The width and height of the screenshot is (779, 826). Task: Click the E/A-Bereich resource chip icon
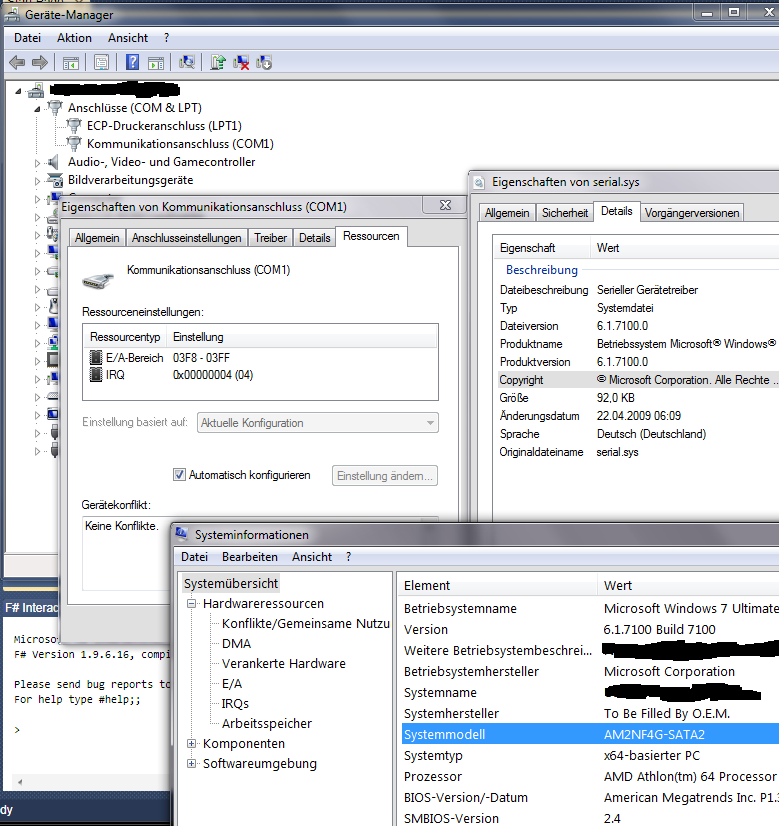[96, 358]
